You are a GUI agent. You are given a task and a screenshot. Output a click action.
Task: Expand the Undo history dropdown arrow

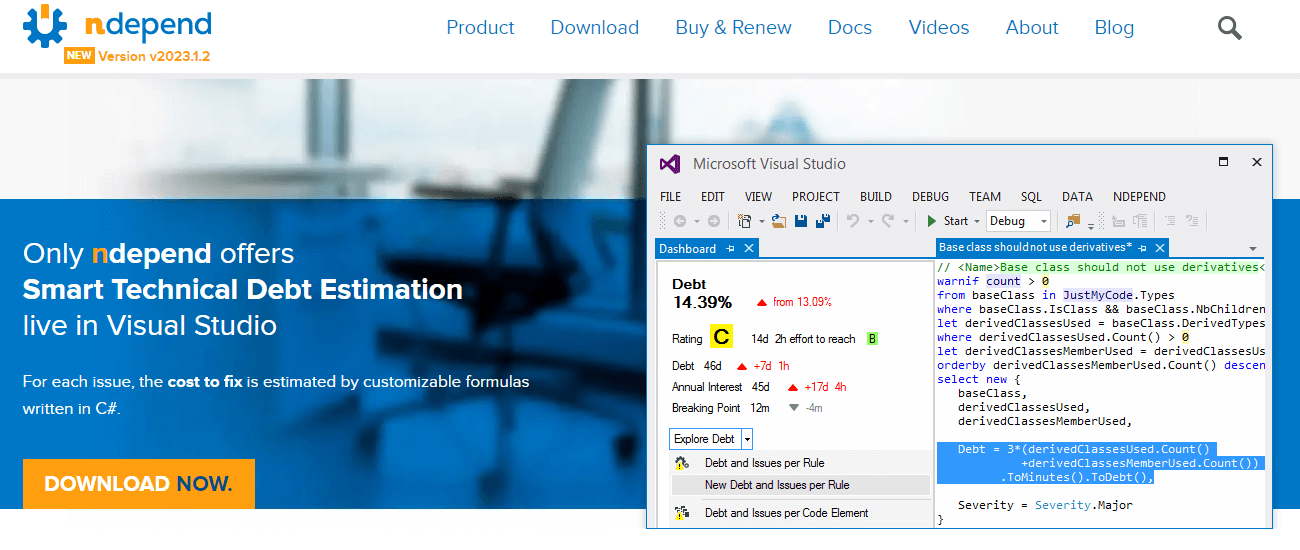(871, 222)
